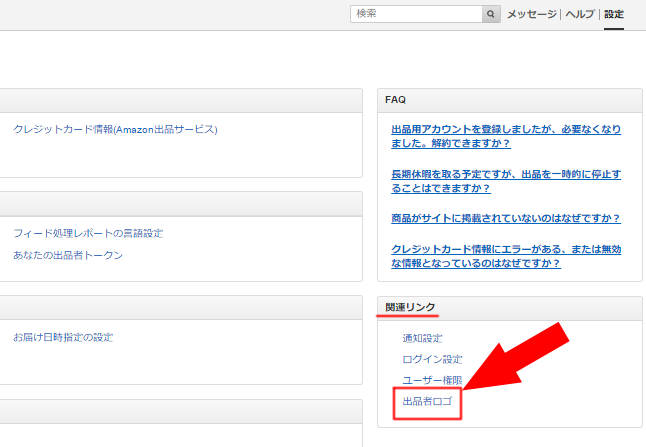Open 通知設定 in related links
This screenshot has width=646, height=447.
pyautogui.click(x=422, y=338)
